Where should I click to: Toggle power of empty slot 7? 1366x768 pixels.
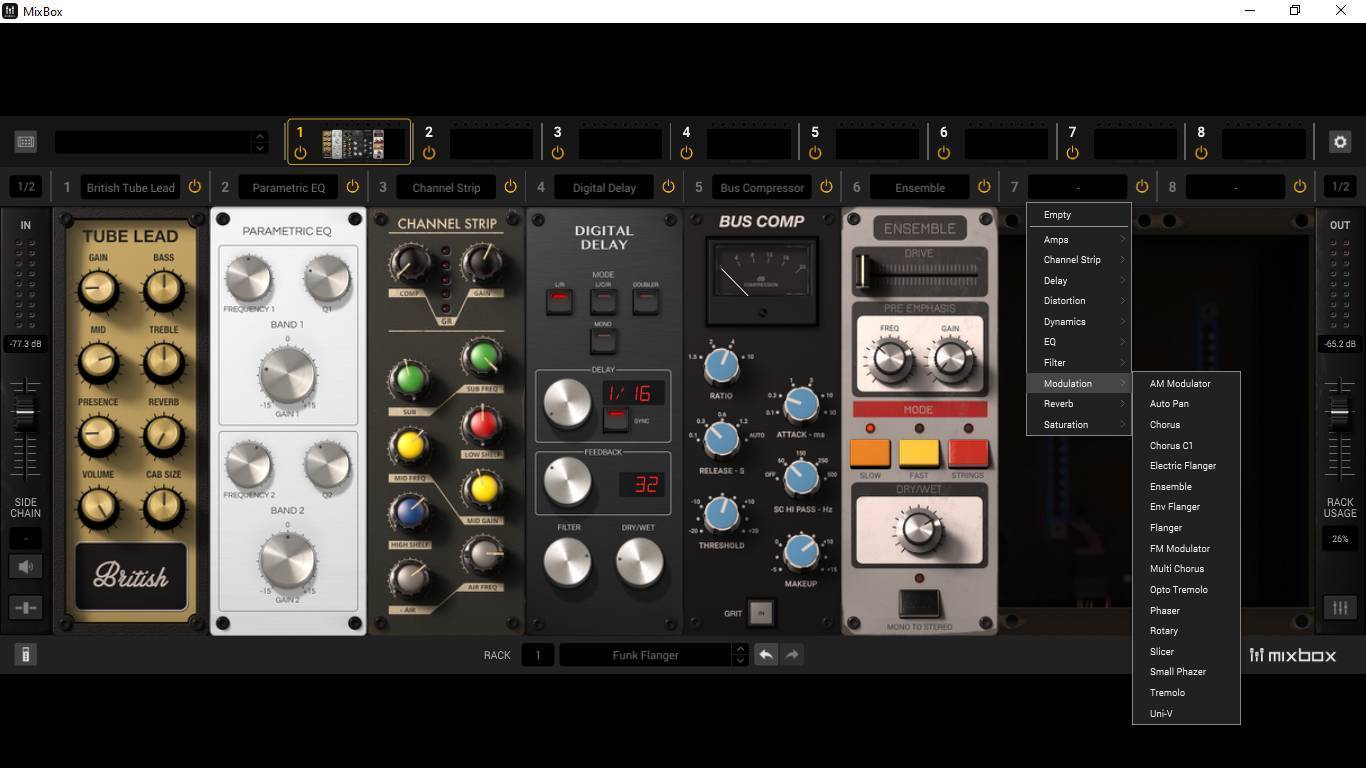pos(1142,187)
